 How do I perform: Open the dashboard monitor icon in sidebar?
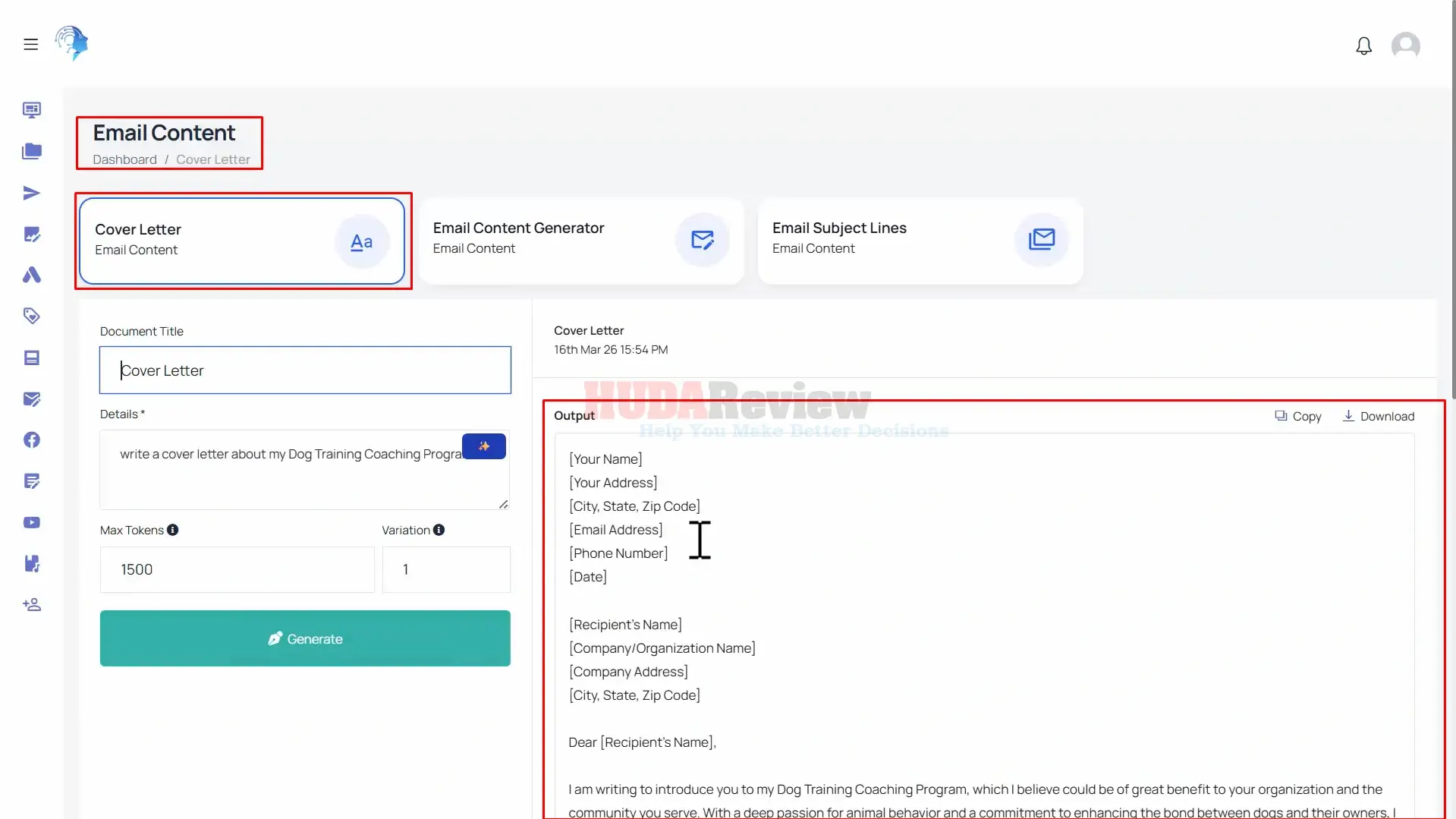click(x=32, y=110)
